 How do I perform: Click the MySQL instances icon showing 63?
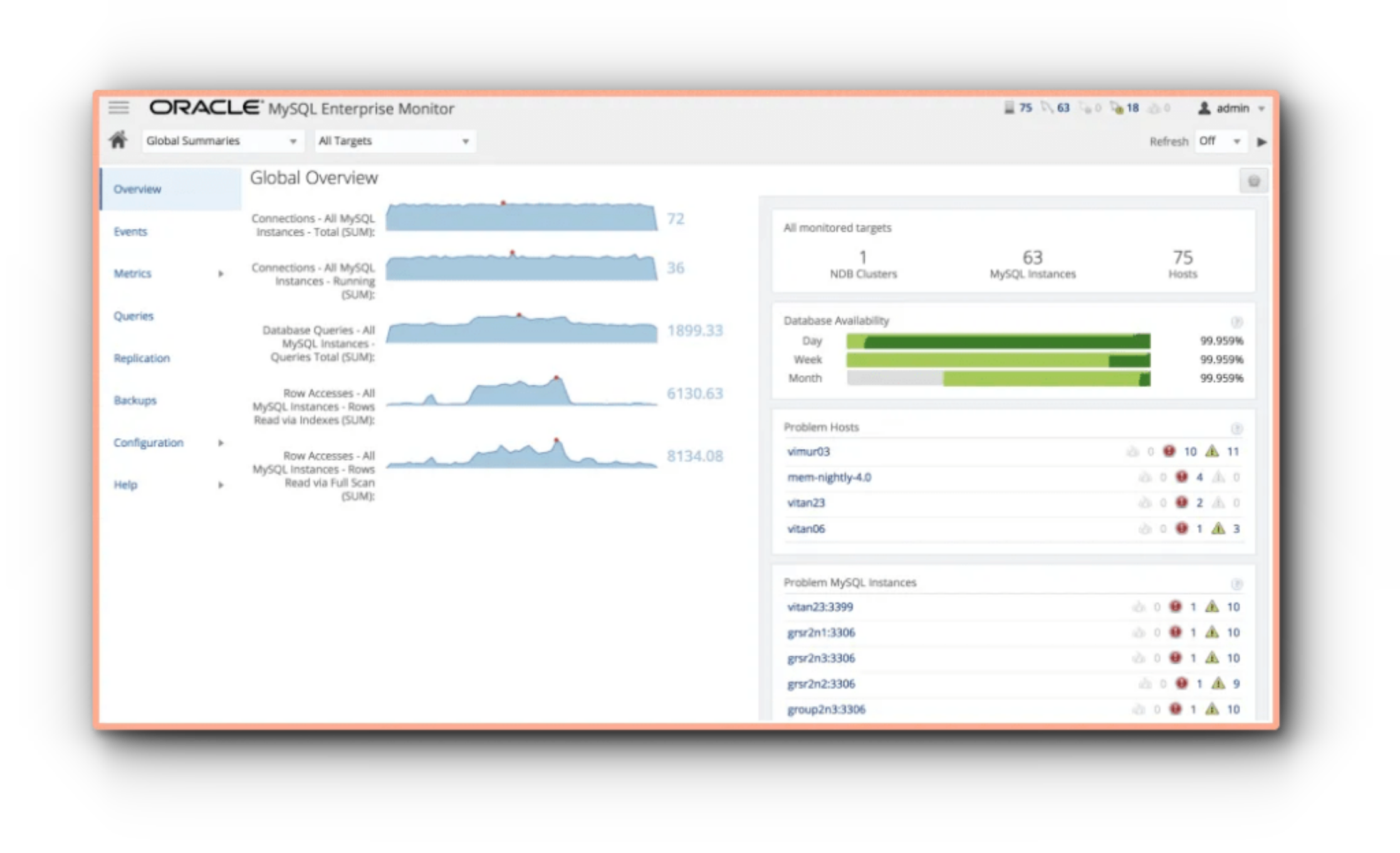(1047, 108)
